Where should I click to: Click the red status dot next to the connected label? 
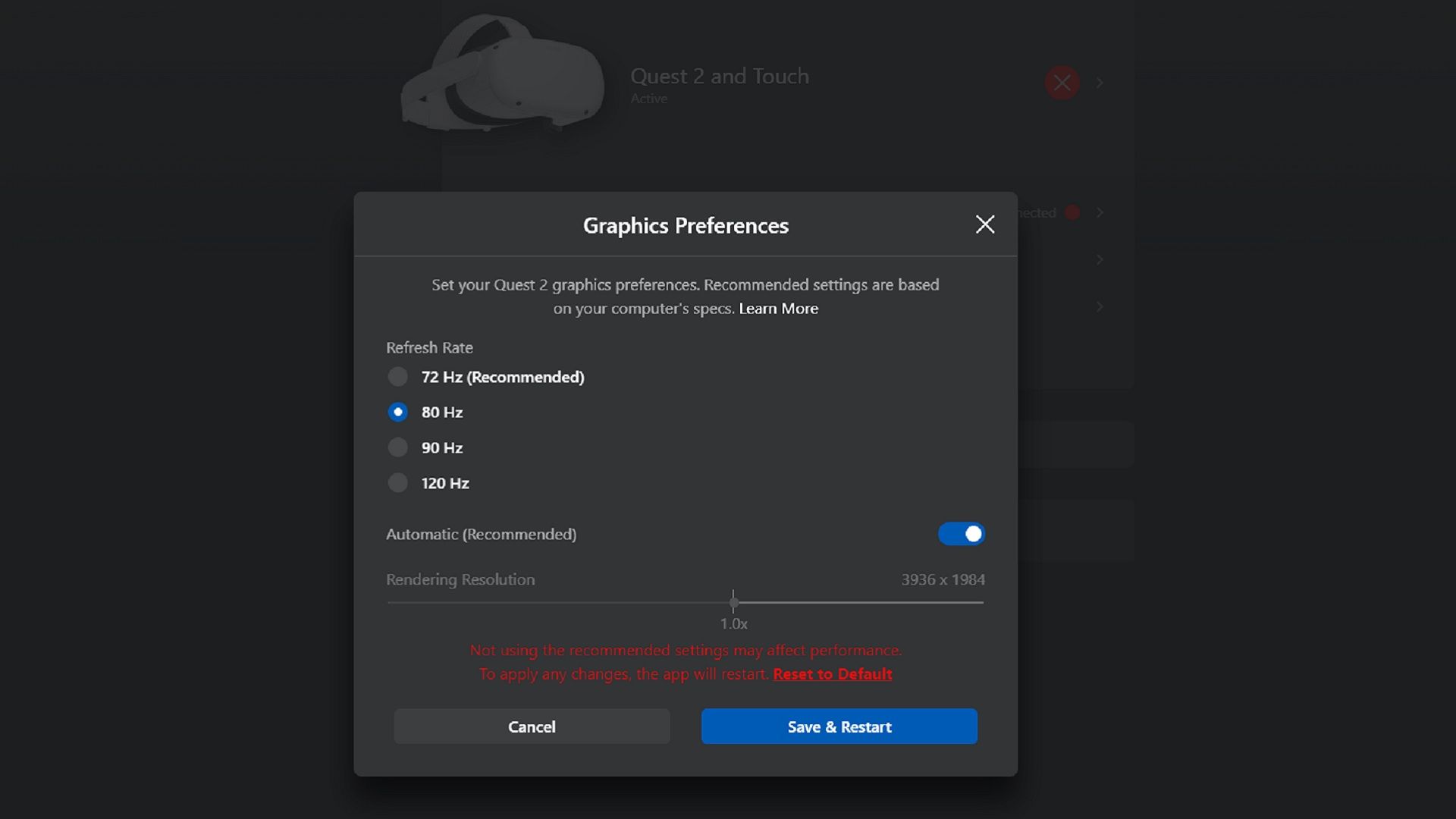tap(1074, 213)
